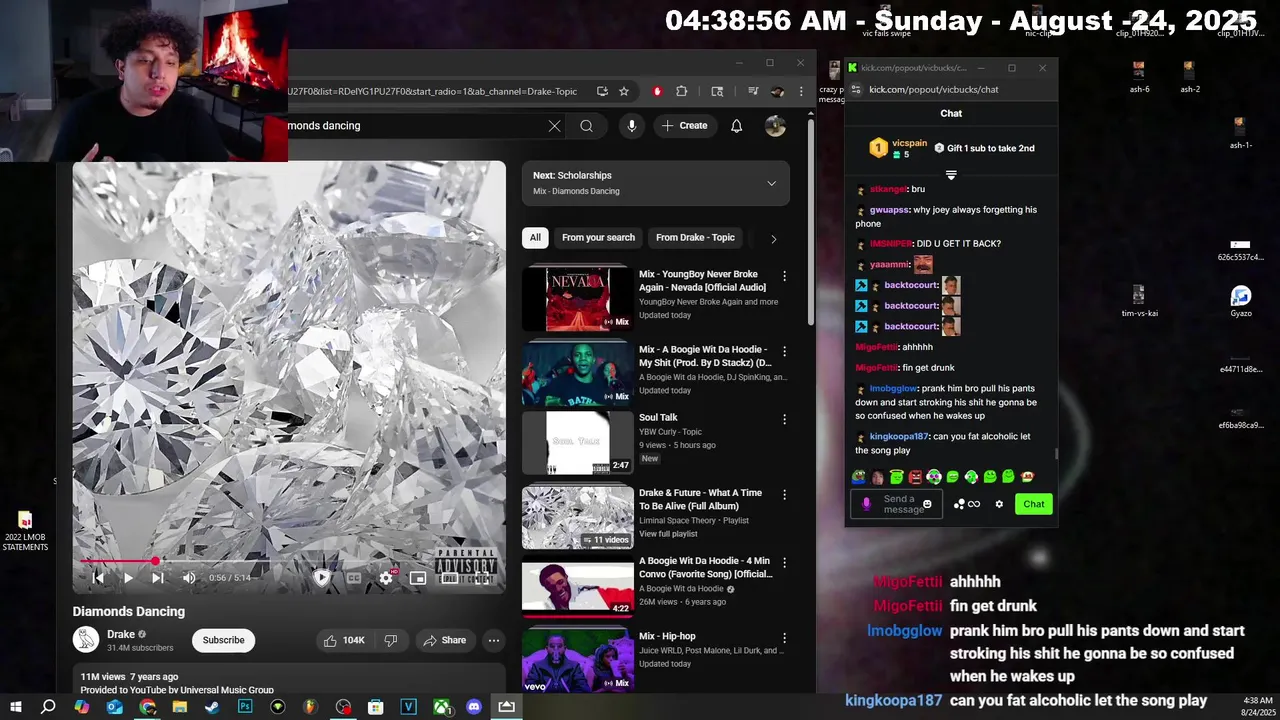The image size is (1280, 720).
Task: Start voice search with microphone icon
Action: coord(631,126)
